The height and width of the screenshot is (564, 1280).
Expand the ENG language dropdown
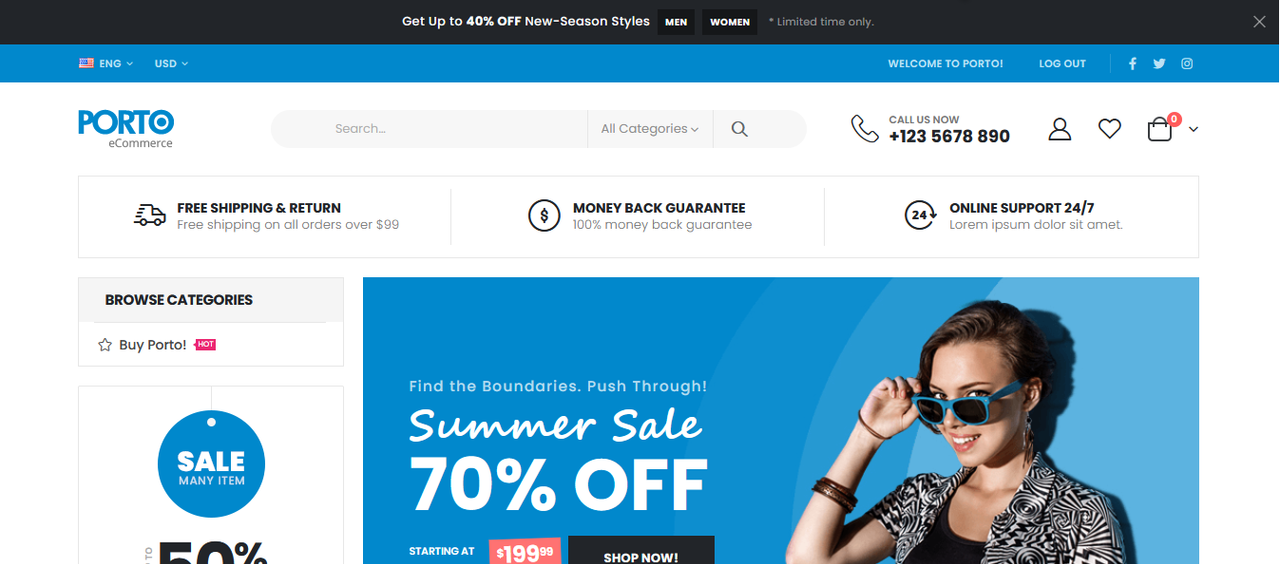click(x=106, y=64)
